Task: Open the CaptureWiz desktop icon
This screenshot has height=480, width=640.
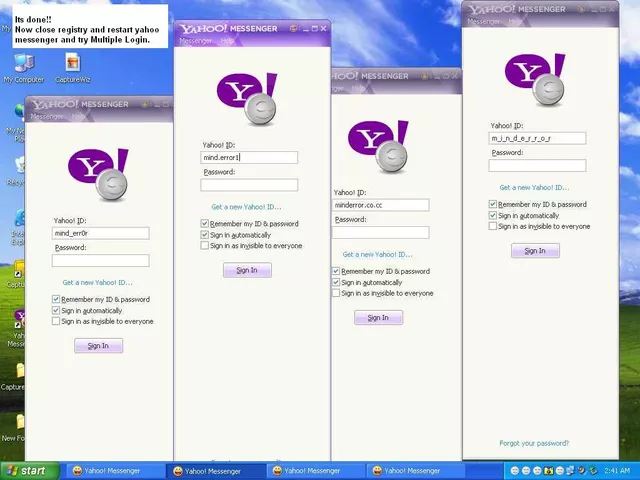Action: pos(73,68)
